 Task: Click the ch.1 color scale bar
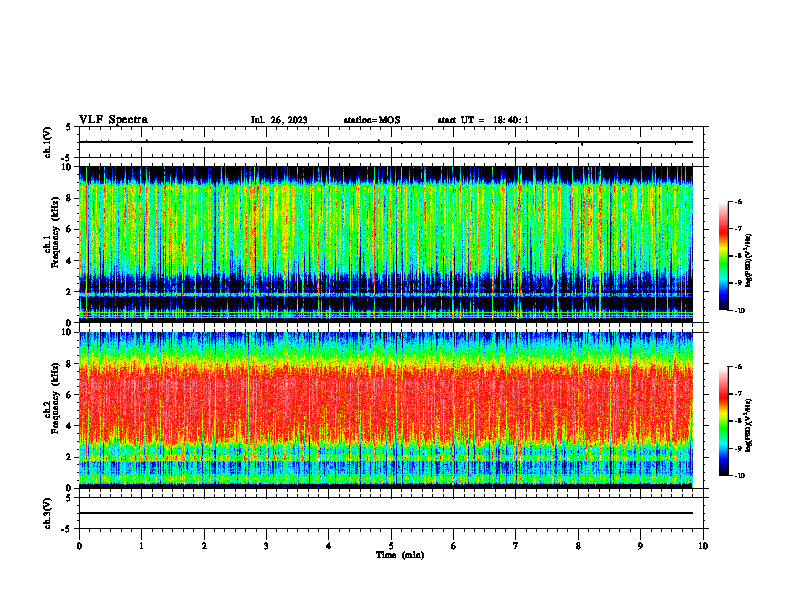tap(724, 256)
